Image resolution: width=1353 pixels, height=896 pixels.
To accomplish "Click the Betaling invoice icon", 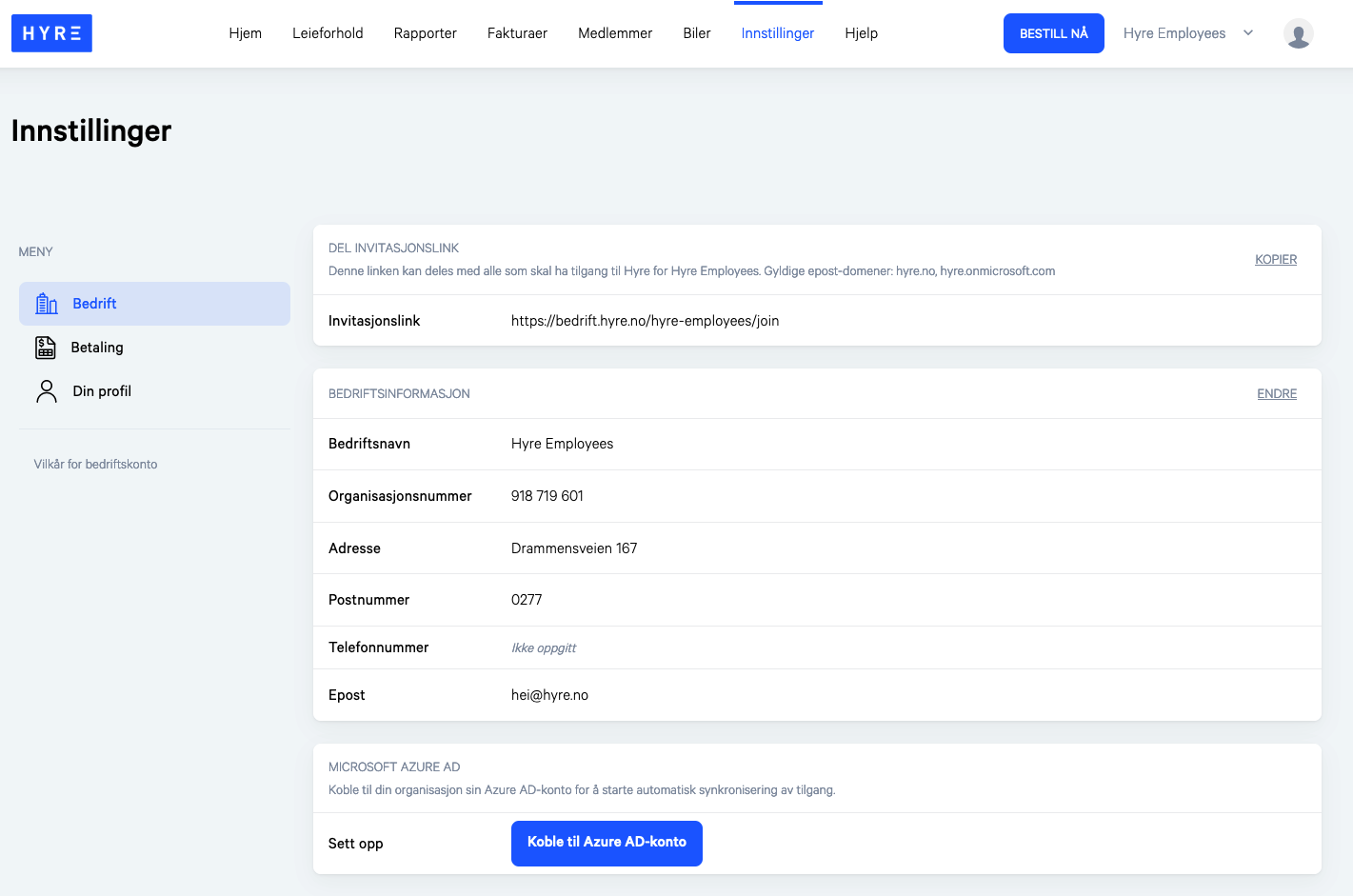I will [46, 348].
